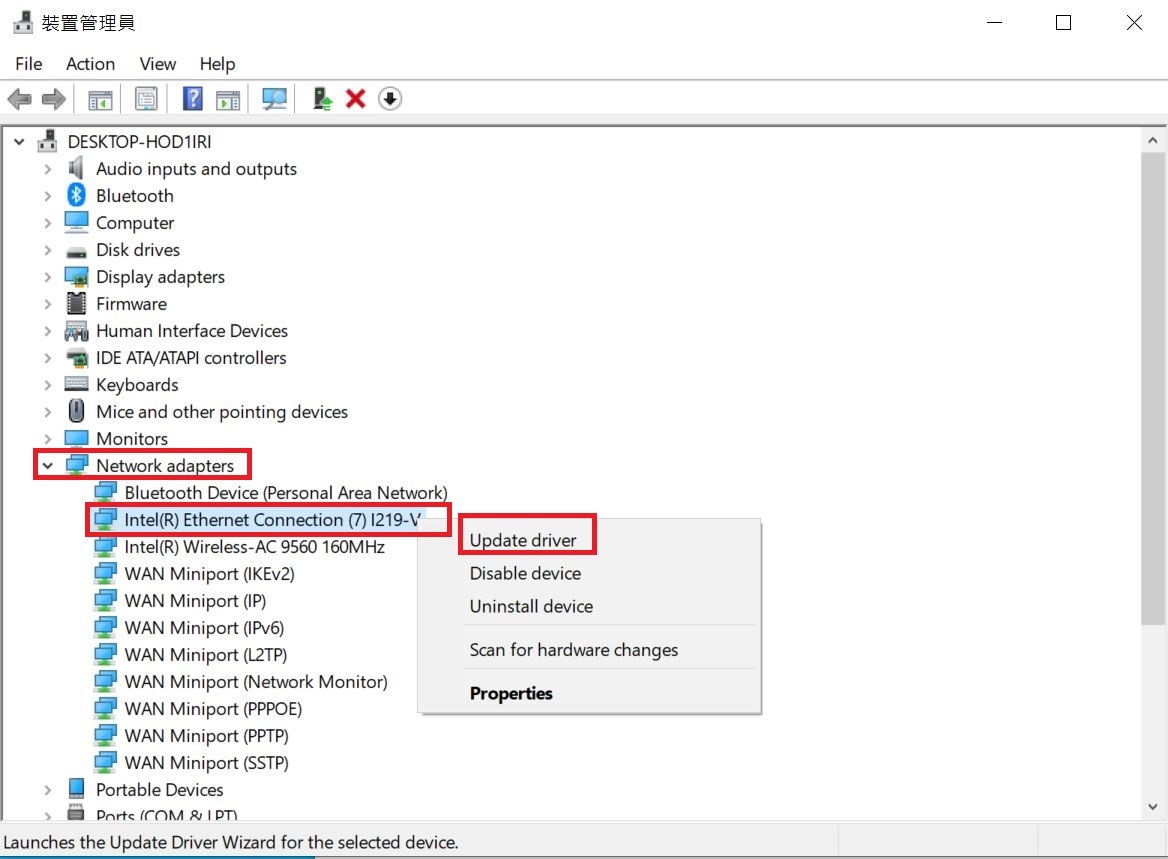Viewport: 1168px width, 859px height.
Task: Open the View menu
Action: pos(157,64)
